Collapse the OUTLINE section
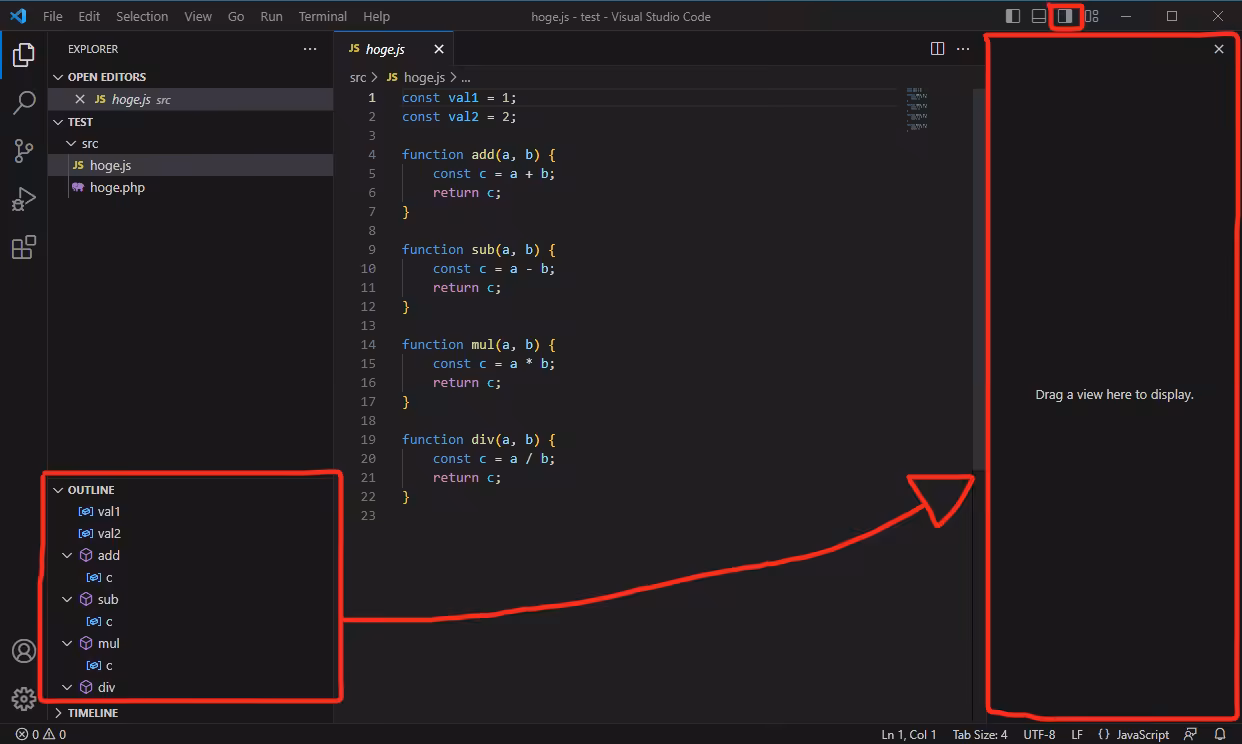The image size is (1242, 744). pyautogui.click(x=58, y=490)
